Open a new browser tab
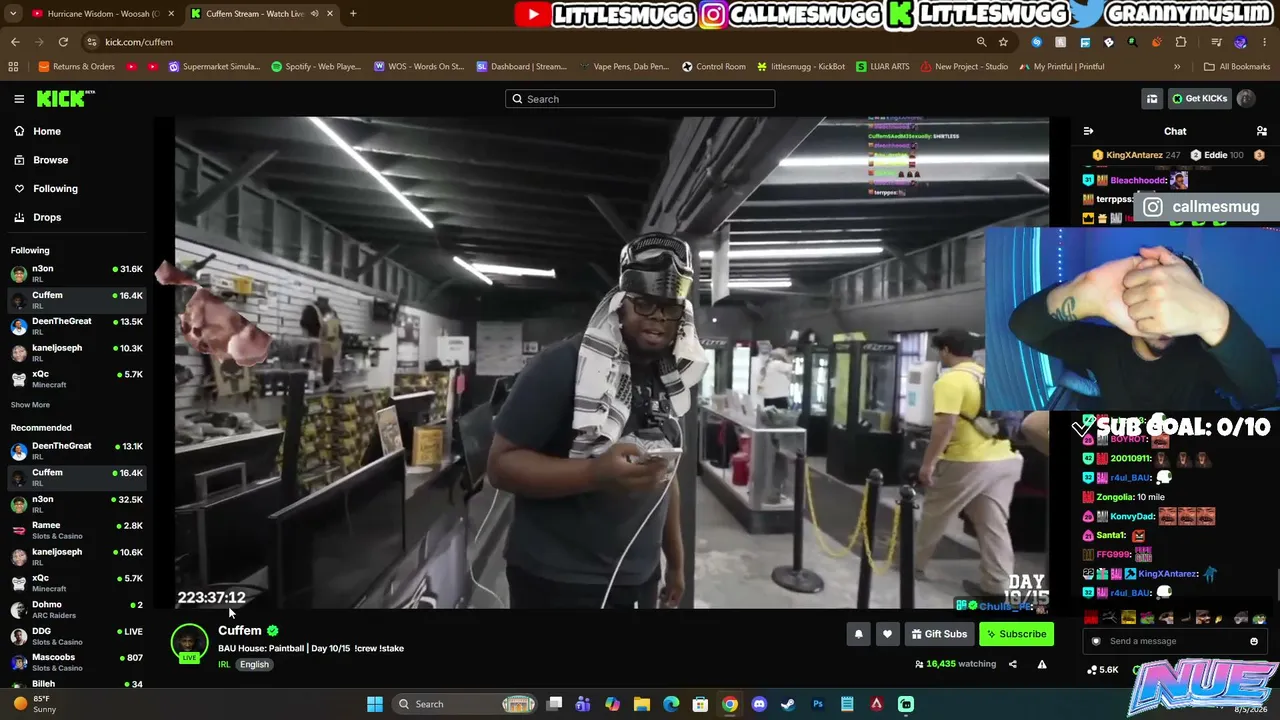Screen dimensions: 1280x720 coord(353,14)
